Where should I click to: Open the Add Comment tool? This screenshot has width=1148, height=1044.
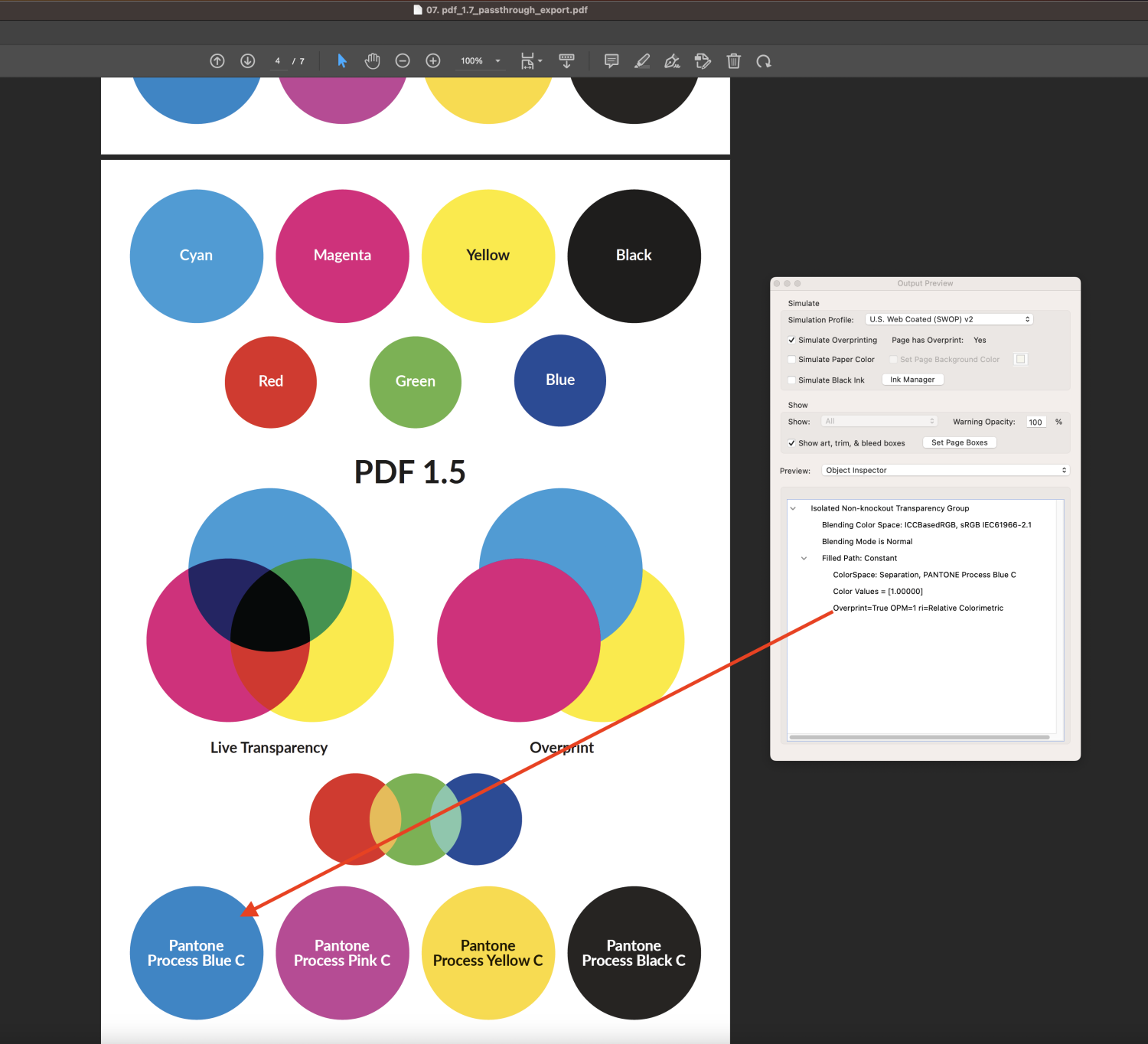pyautogui.click(x=611, y=60)
